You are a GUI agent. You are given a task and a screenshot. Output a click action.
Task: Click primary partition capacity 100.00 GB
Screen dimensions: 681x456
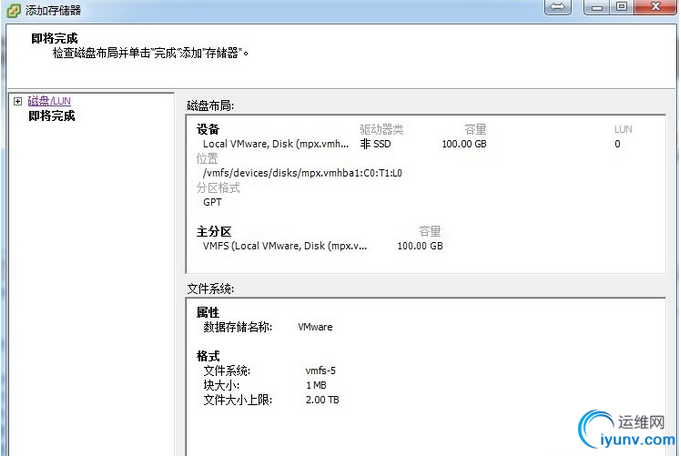coord(420,246)
